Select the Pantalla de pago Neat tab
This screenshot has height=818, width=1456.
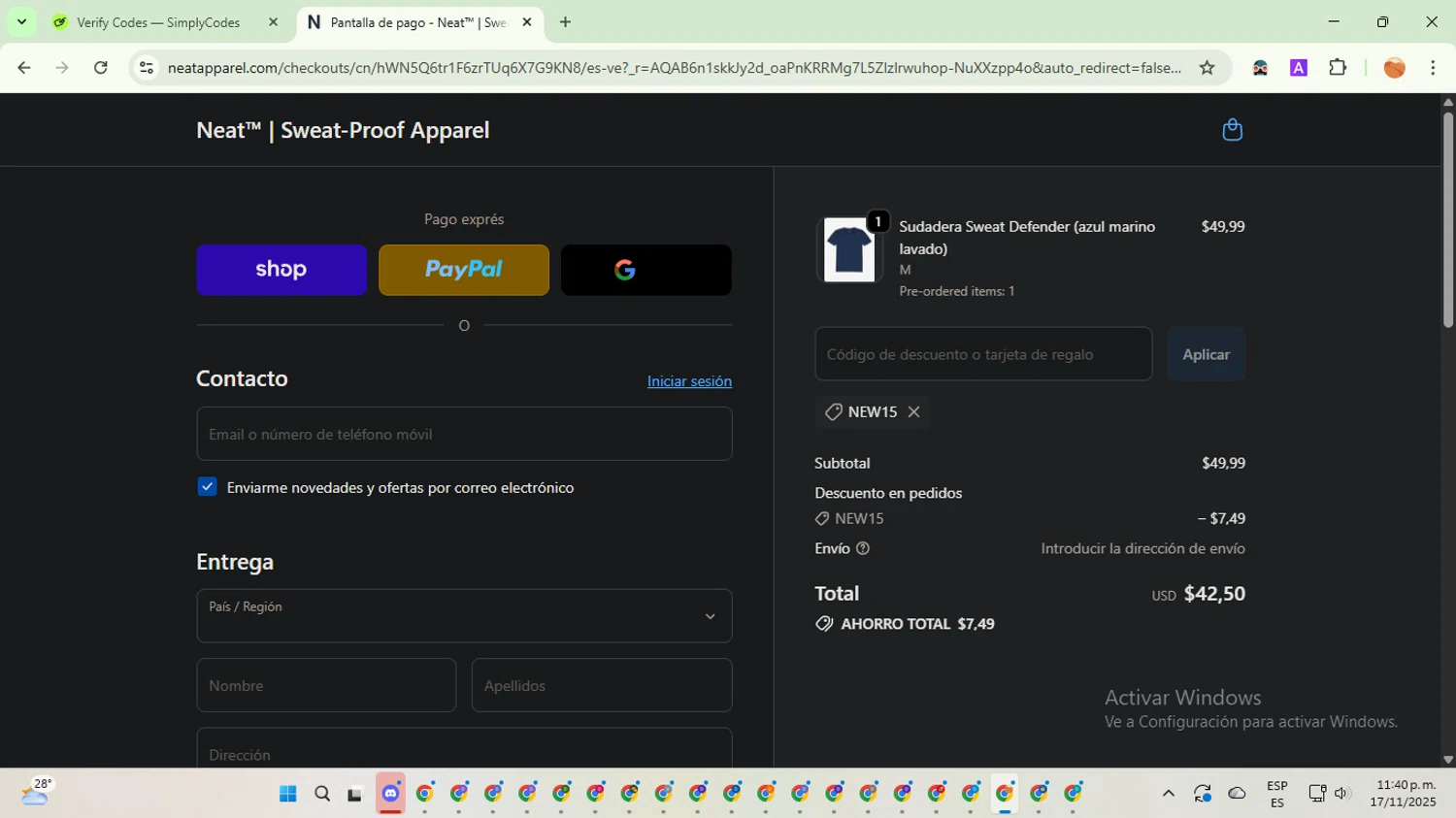point(417,22)
